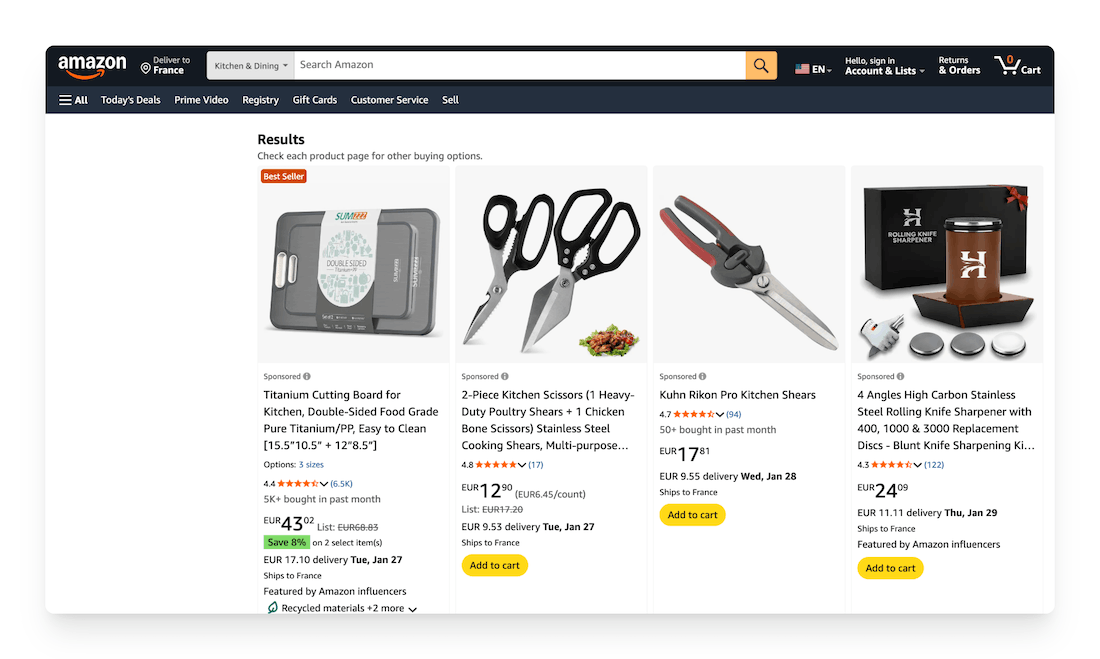Click the star rating of Kuhn Rikon shears
1100x659 pixels.
(x=692, y=414)
